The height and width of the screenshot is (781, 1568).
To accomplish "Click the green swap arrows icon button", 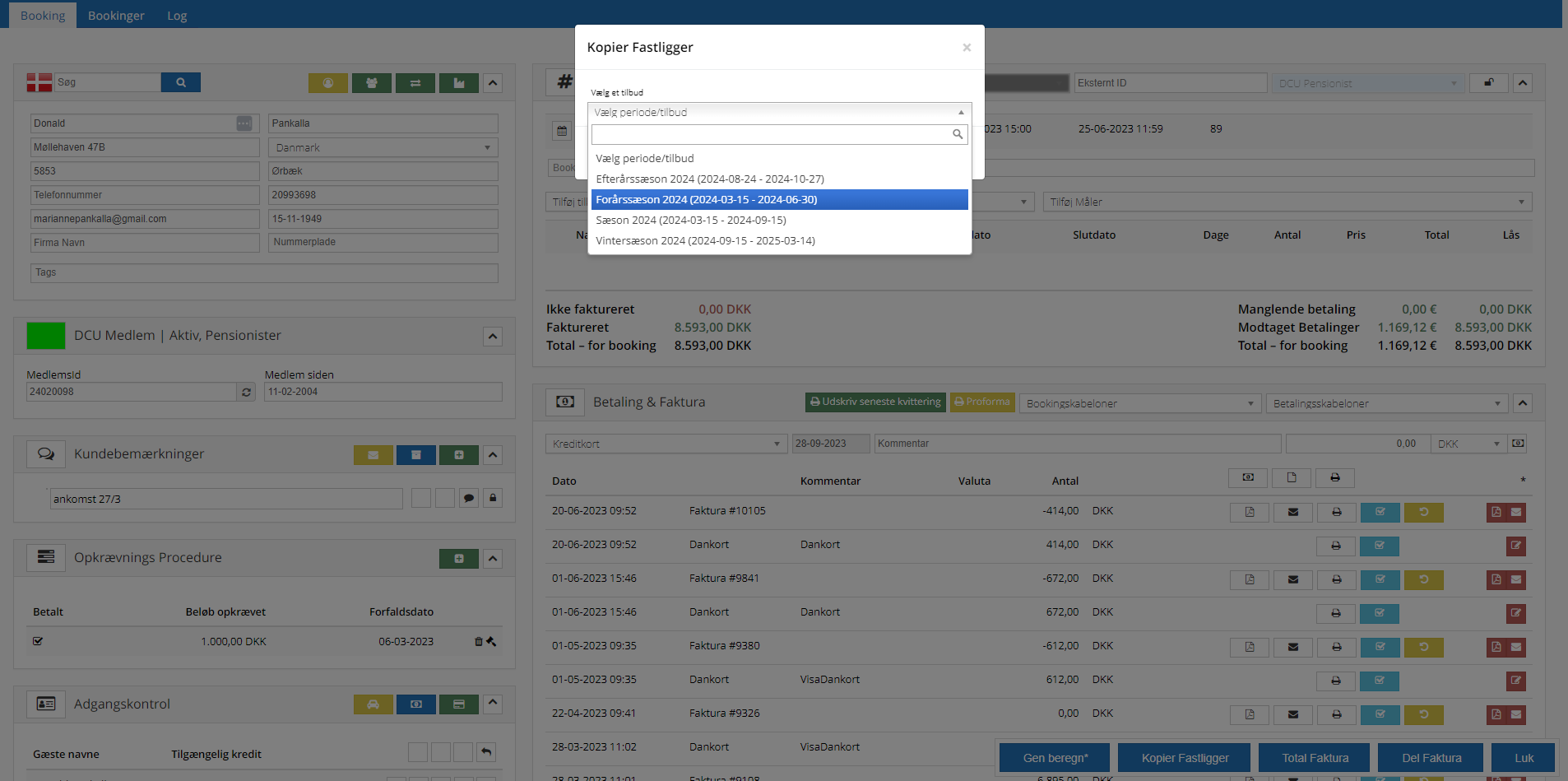I will [x=415, y=83].
